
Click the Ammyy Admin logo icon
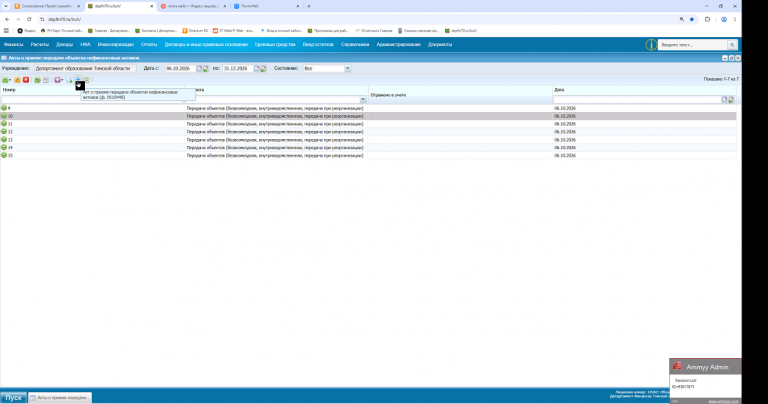click(x=677, y=366)
